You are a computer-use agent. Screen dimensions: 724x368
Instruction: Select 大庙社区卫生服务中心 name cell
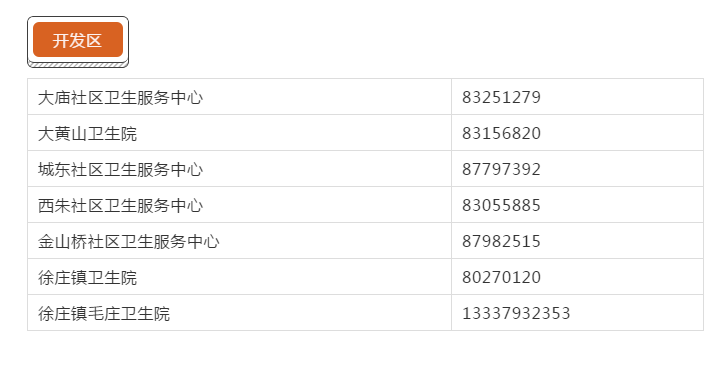[x=239, y=97]
